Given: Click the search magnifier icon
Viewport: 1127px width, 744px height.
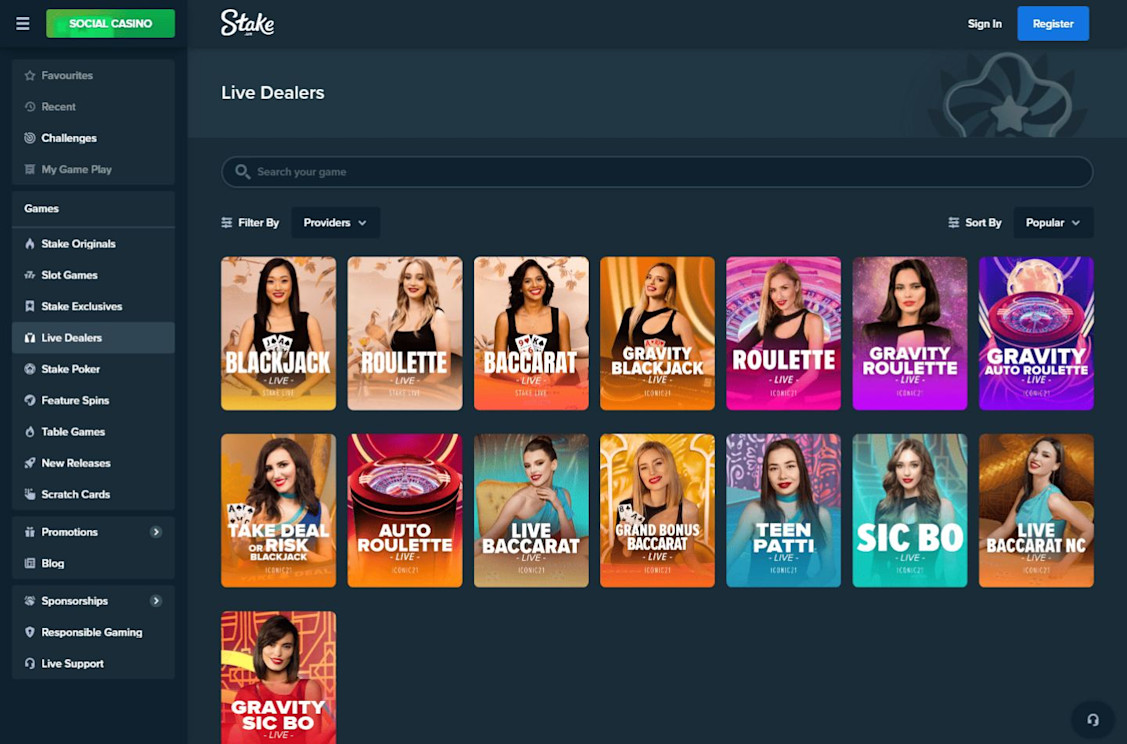Looking at the screenshot, I should [242, 172].
